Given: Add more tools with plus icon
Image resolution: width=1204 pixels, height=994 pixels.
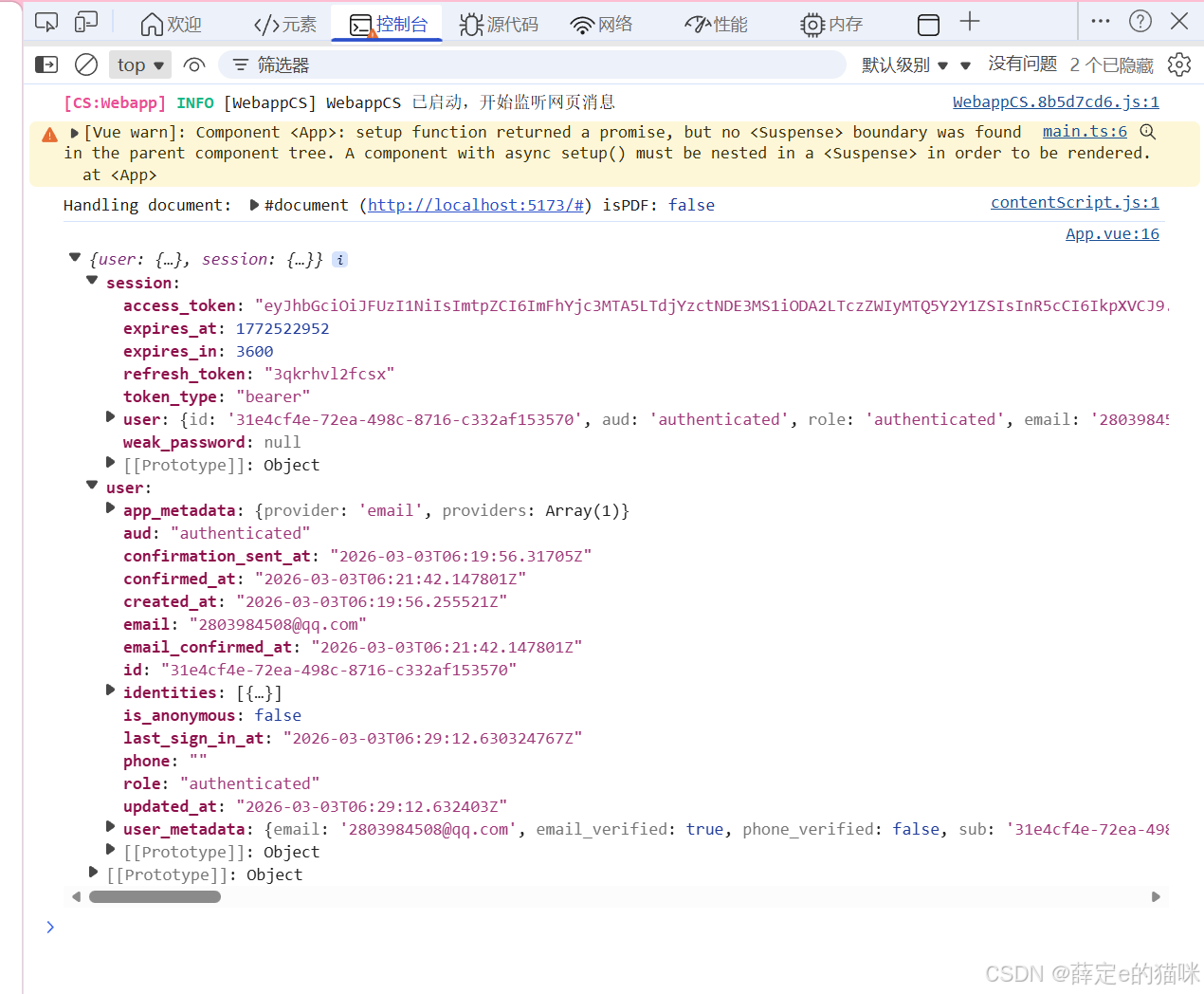Looking at the screenshot, I should 970,22.
